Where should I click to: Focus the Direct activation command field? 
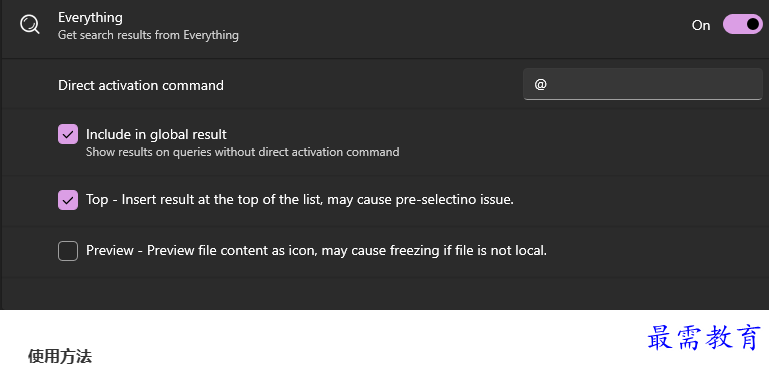click(x=642, y=84)
